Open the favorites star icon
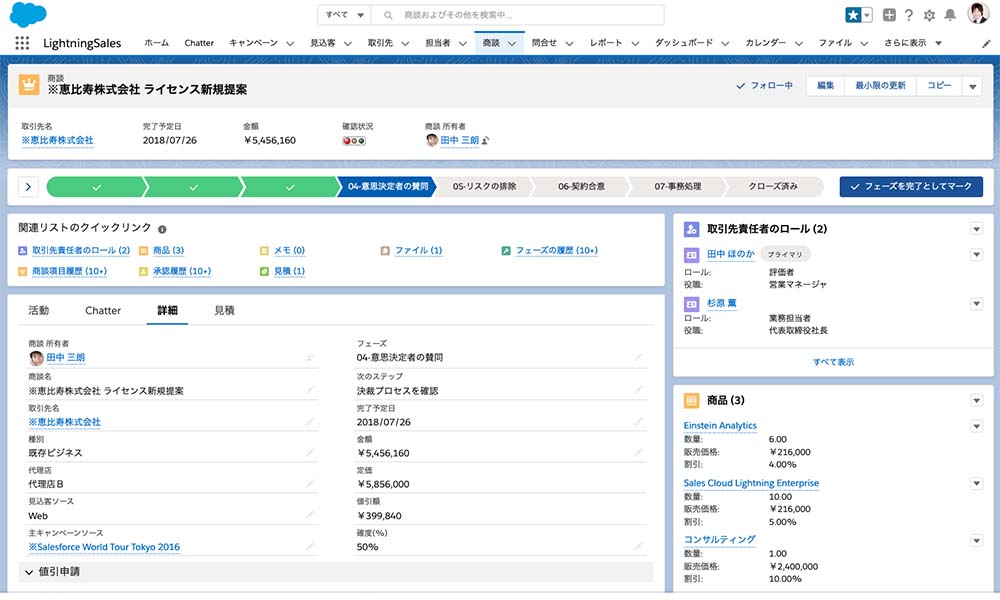This screenshot has width=1000, height=600. point(853,15)
